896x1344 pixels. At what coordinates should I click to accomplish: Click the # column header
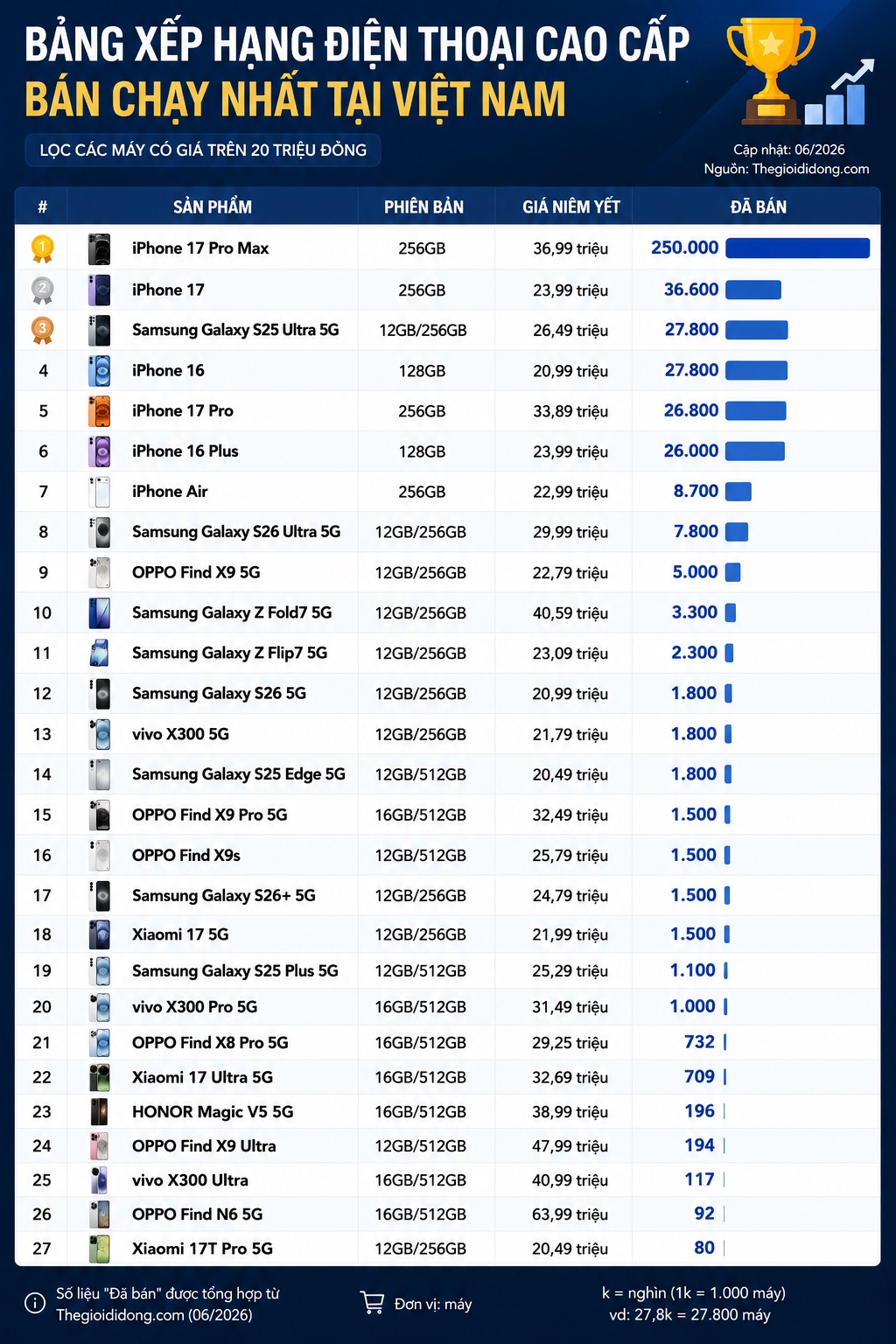[x=42, y=207]
